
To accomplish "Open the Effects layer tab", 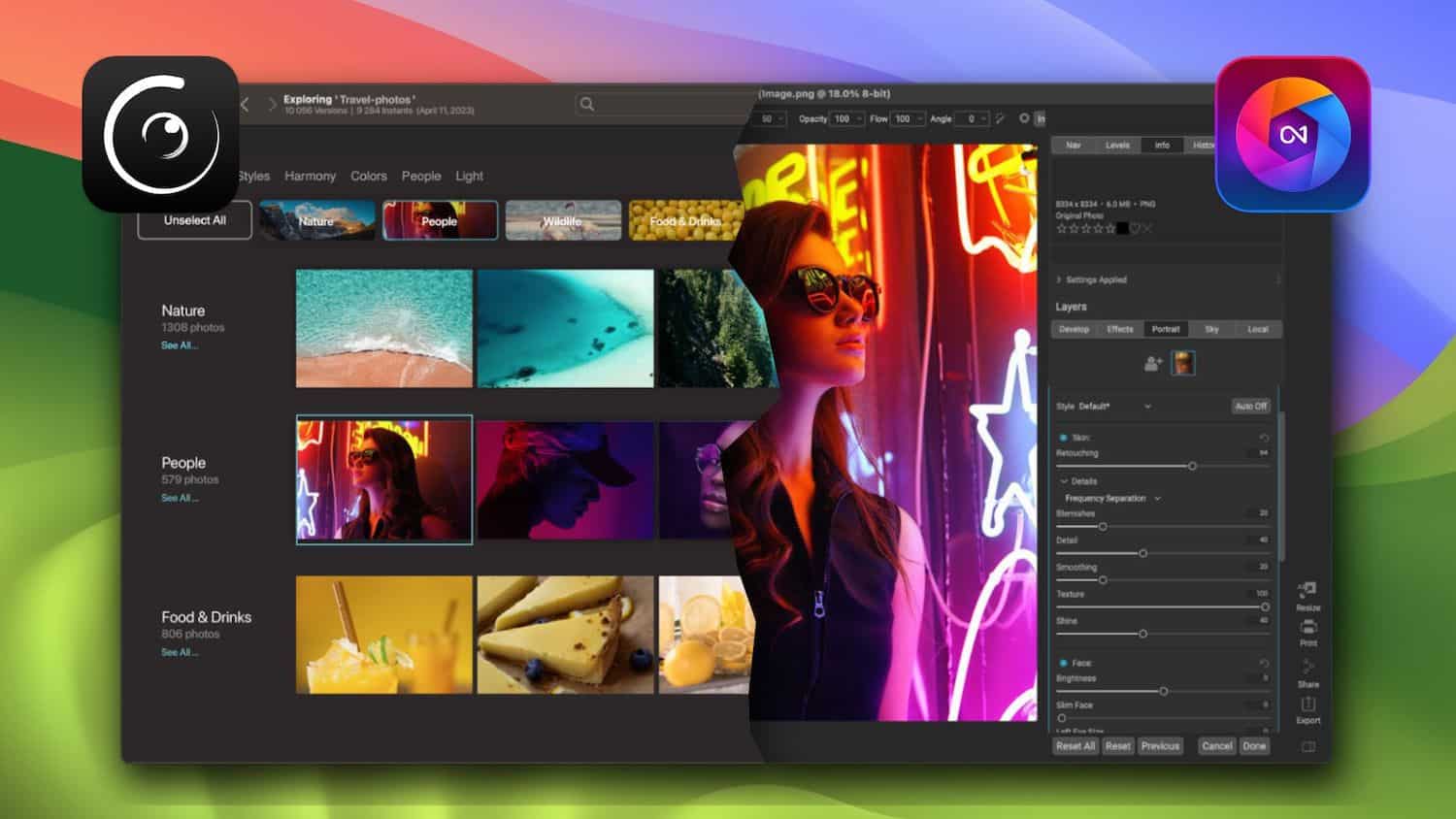I will pyautogui.click(x=1120, y=329).
